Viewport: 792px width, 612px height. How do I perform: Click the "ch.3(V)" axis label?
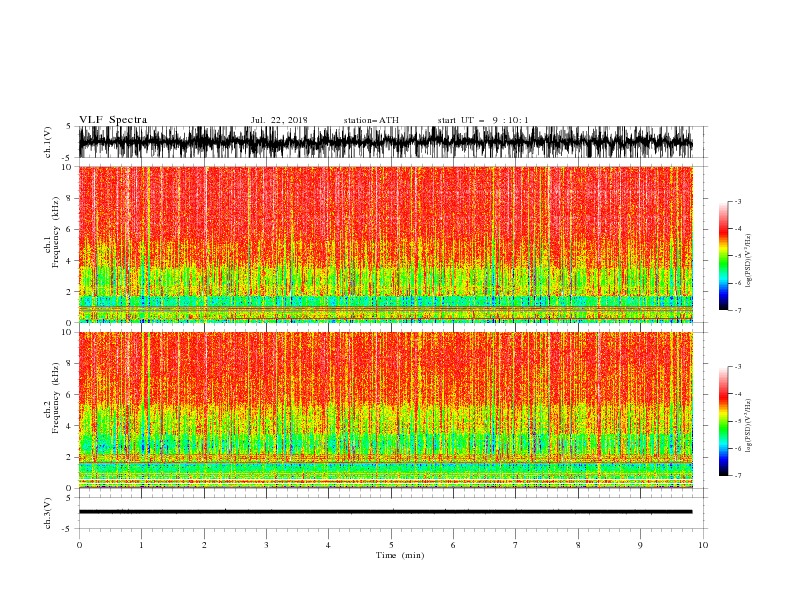[48, 513]
